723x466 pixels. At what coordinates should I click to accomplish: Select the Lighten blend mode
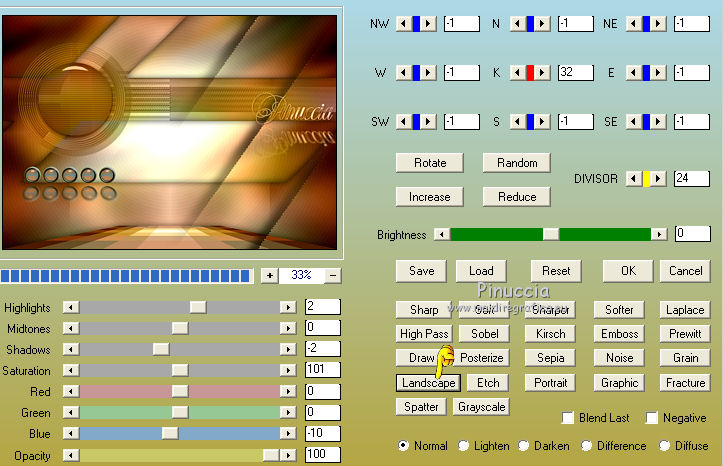(x=463, y=446)
